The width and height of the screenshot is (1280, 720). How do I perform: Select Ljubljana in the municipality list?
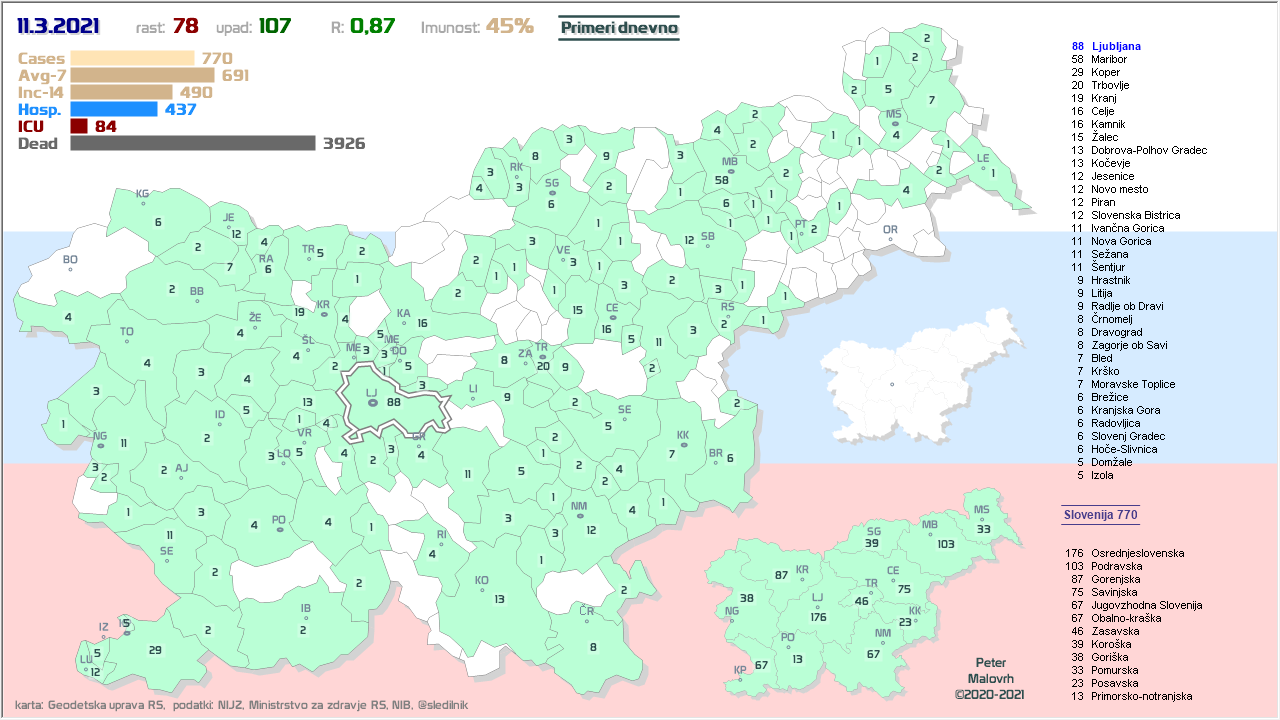(x=1116, y=46)
